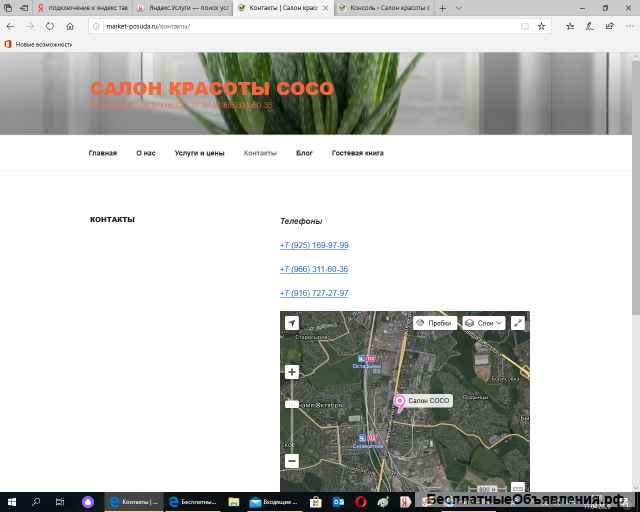640x512 pixels.
Task: Open the Входящие Mail taskbar app
Action: (274, 502)
